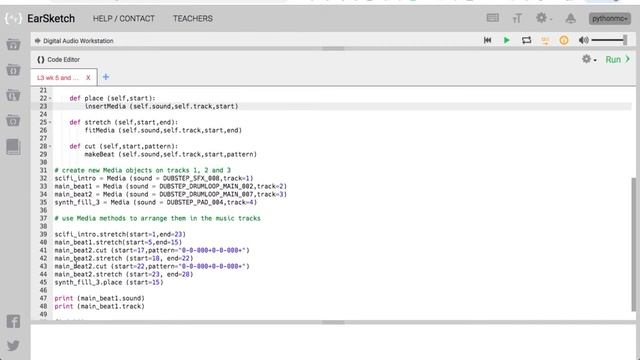Click the Code Editor braces icon
Screen dimensions: 640x360
(41, 60)
